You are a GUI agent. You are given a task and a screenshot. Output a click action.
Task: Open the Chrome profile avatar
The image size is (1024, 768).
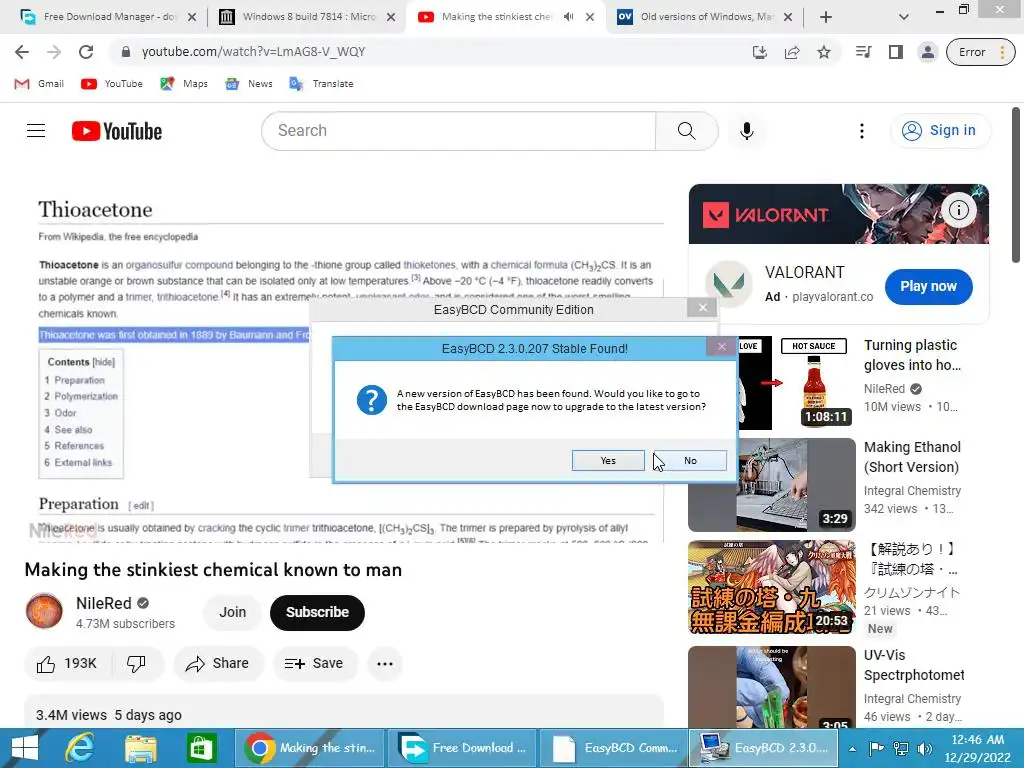tap(927, 52)
